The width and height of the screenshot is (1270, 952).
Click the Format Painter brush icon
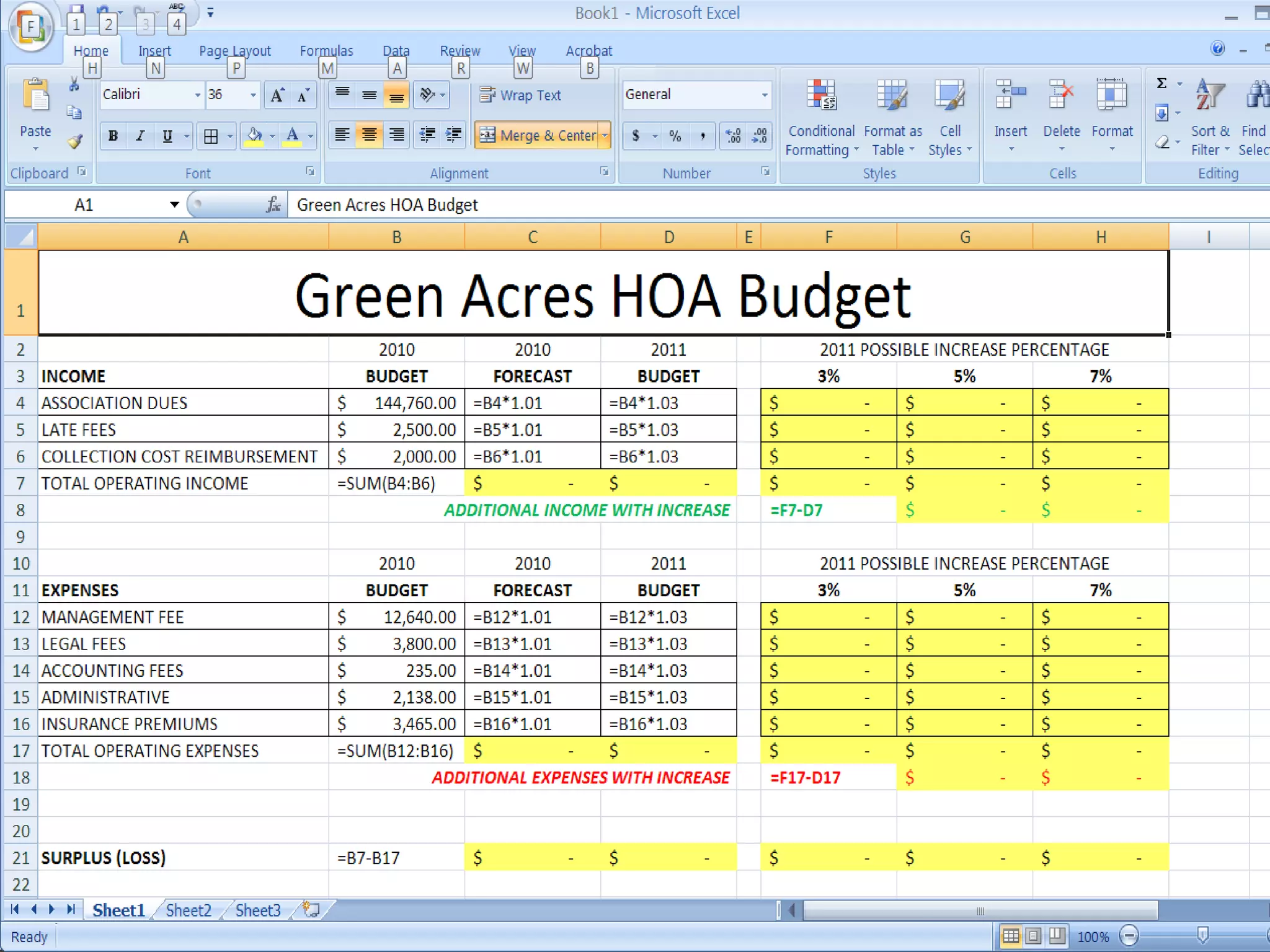click(75, 142)
